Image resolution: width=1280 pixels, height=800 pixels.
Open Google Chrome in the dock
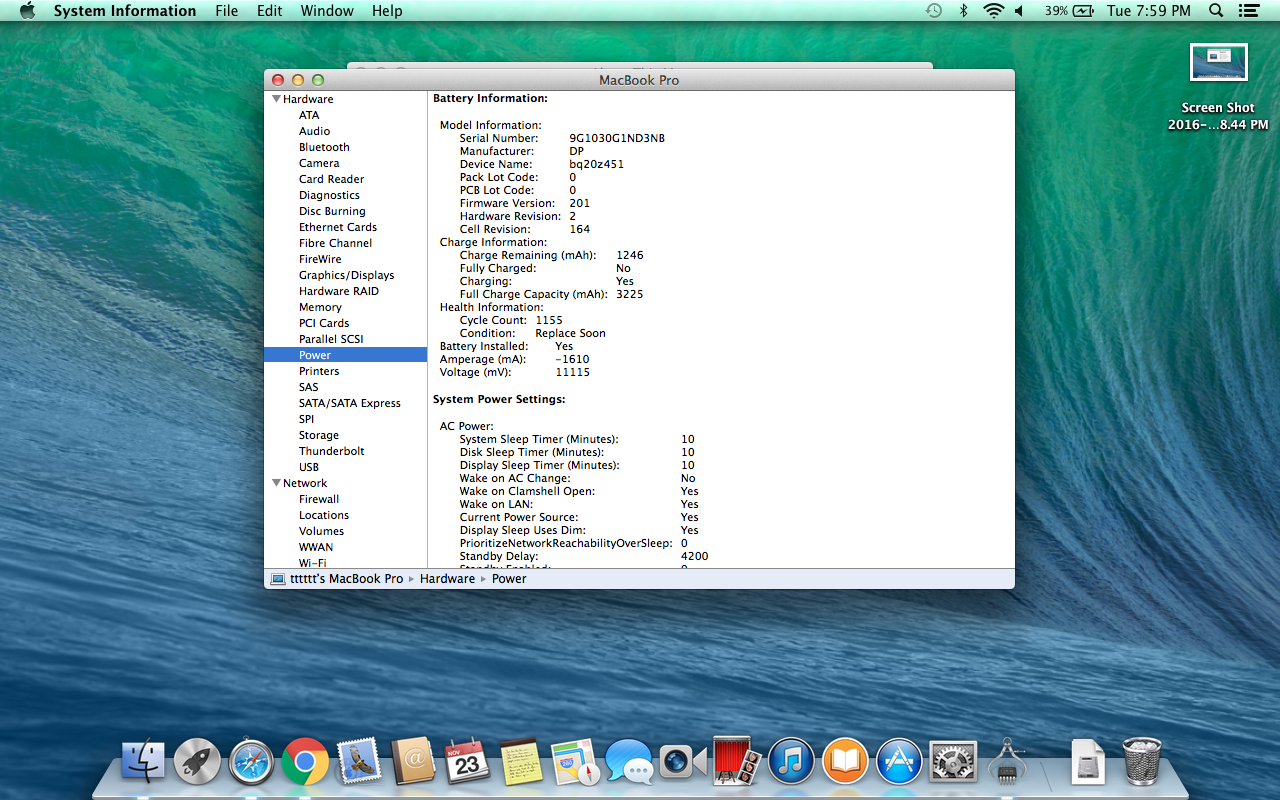[305, 762]
